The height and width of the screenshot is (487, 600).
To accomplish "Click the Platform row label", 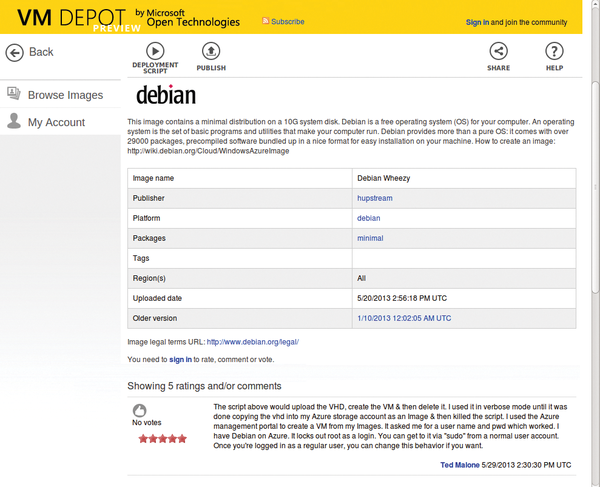I will pyautogui.click(x=146, y=218).
